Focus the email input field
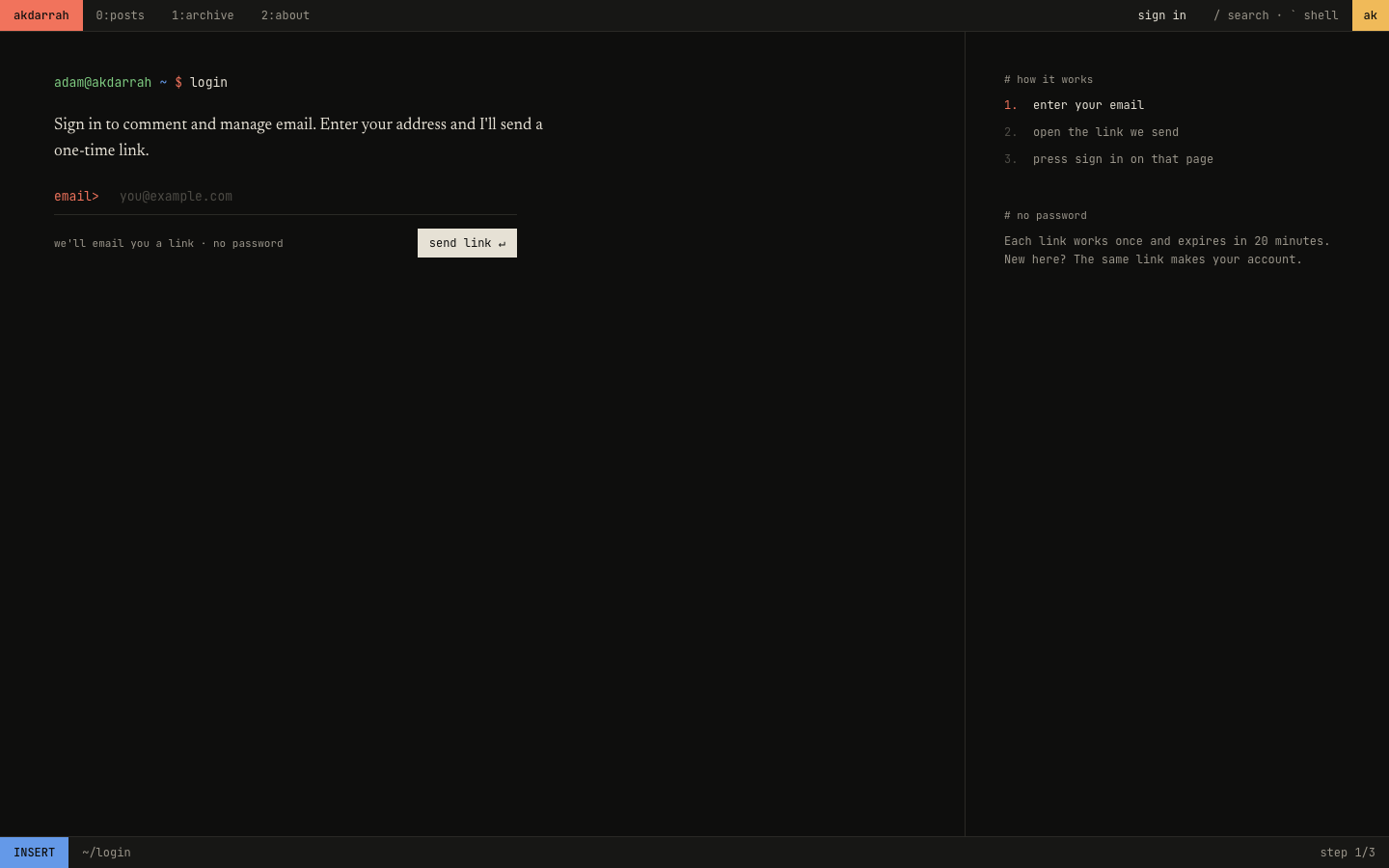 pyautogui.click(x=317, y=196)
